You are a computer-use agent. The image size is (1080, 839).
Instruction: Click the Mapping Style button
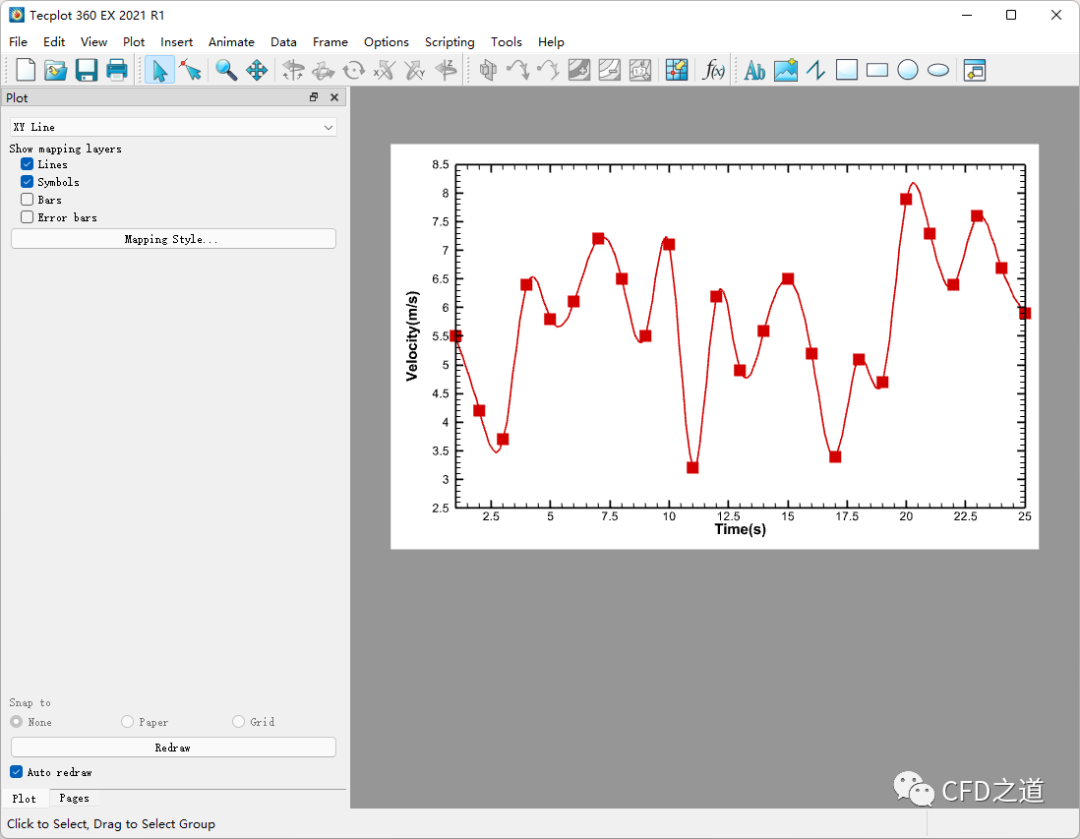173,239
